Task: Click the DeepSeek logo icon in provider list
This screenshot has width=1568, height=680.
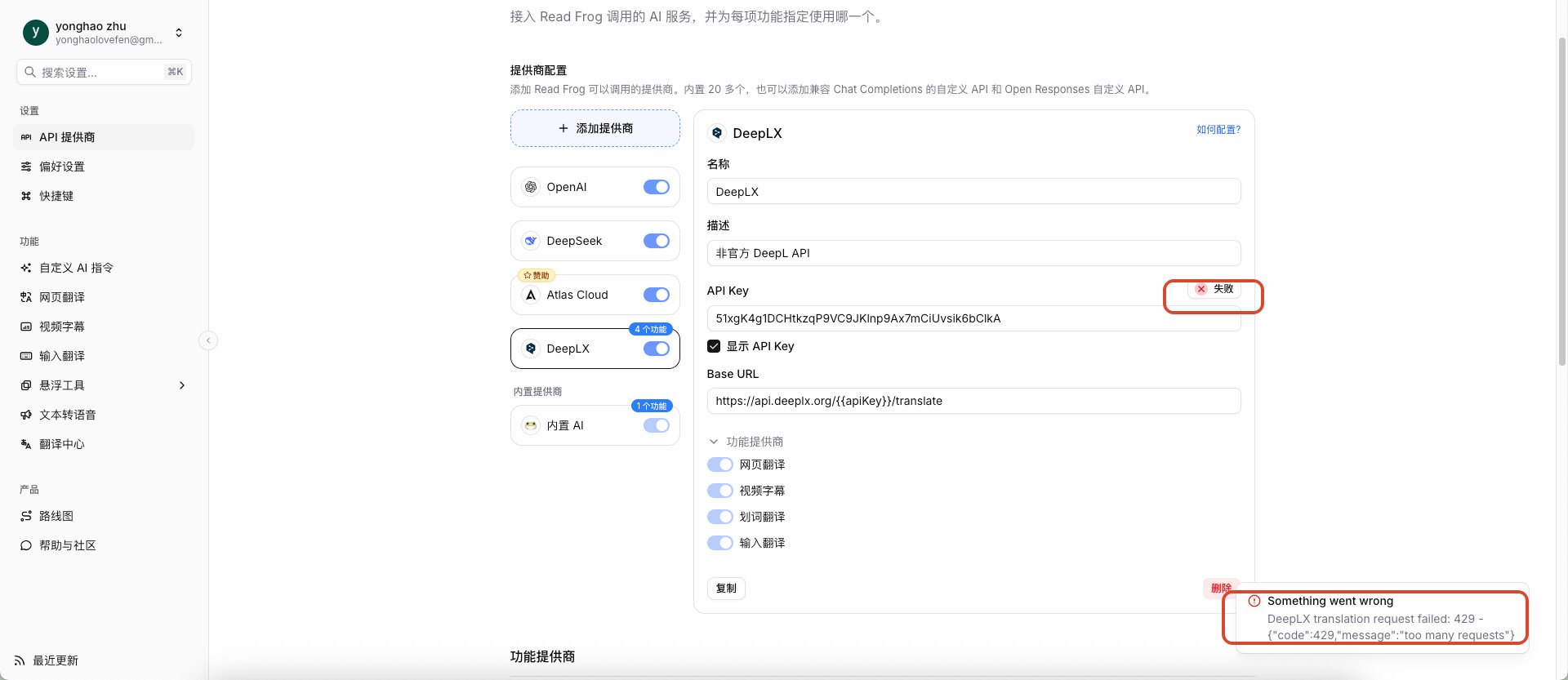Action: [x=531, y=241]
